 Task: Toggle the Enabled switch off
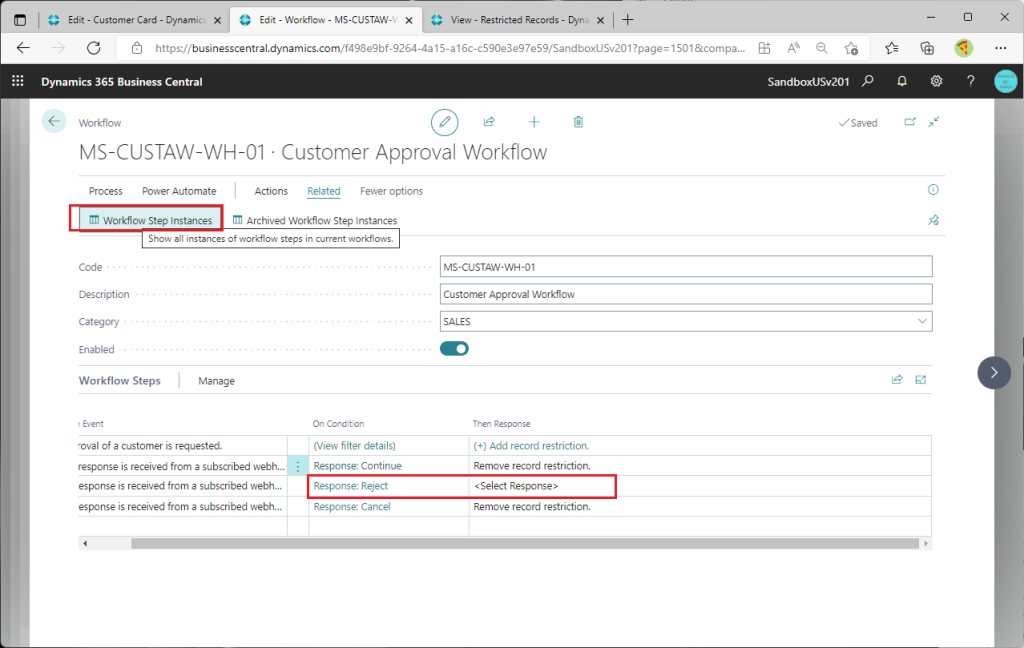(454, 349)
